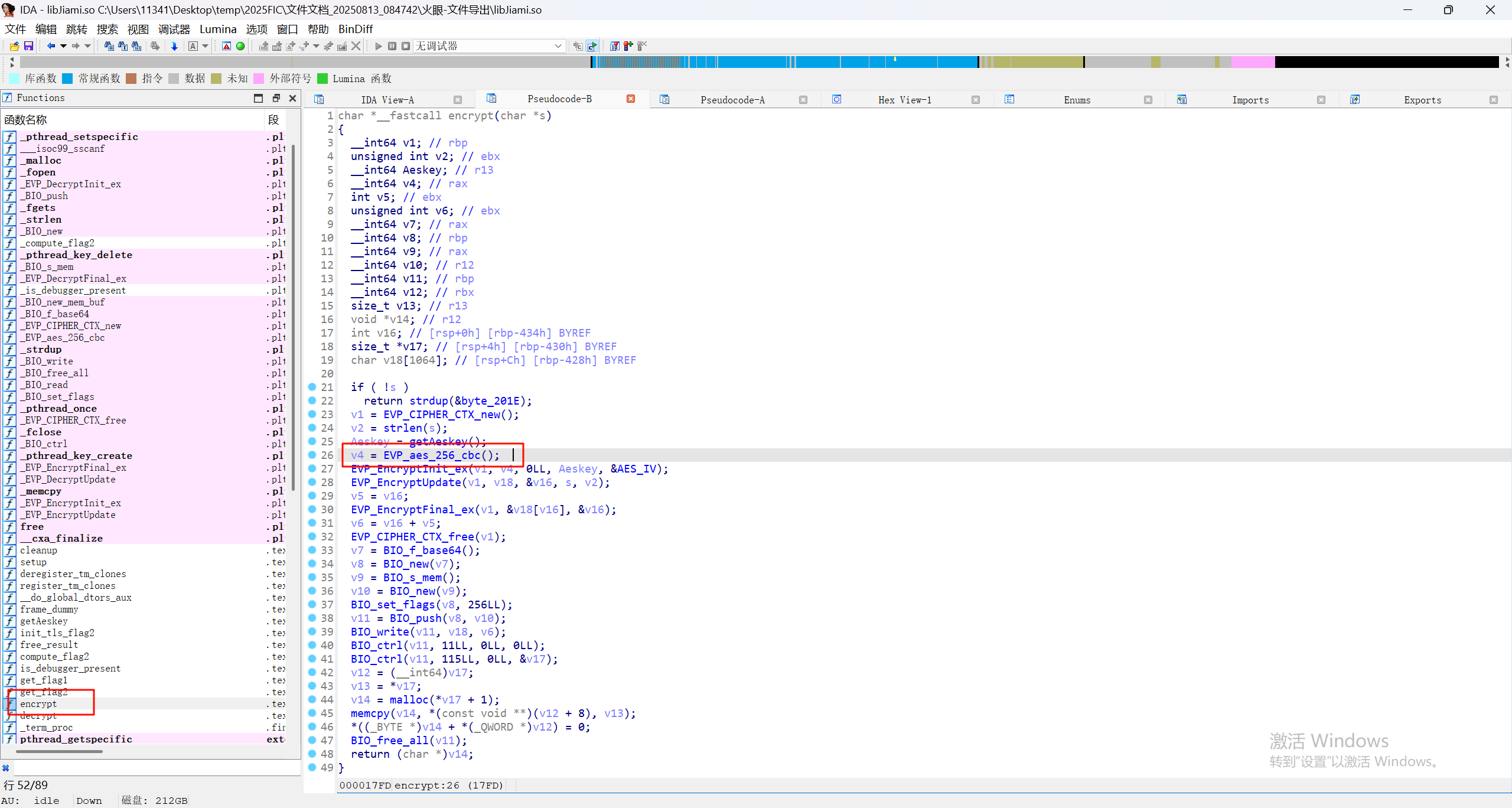Click the jump back arrow icon
Image resolution: width=1512 pixels, height=808 pixels.
[51, 46]
